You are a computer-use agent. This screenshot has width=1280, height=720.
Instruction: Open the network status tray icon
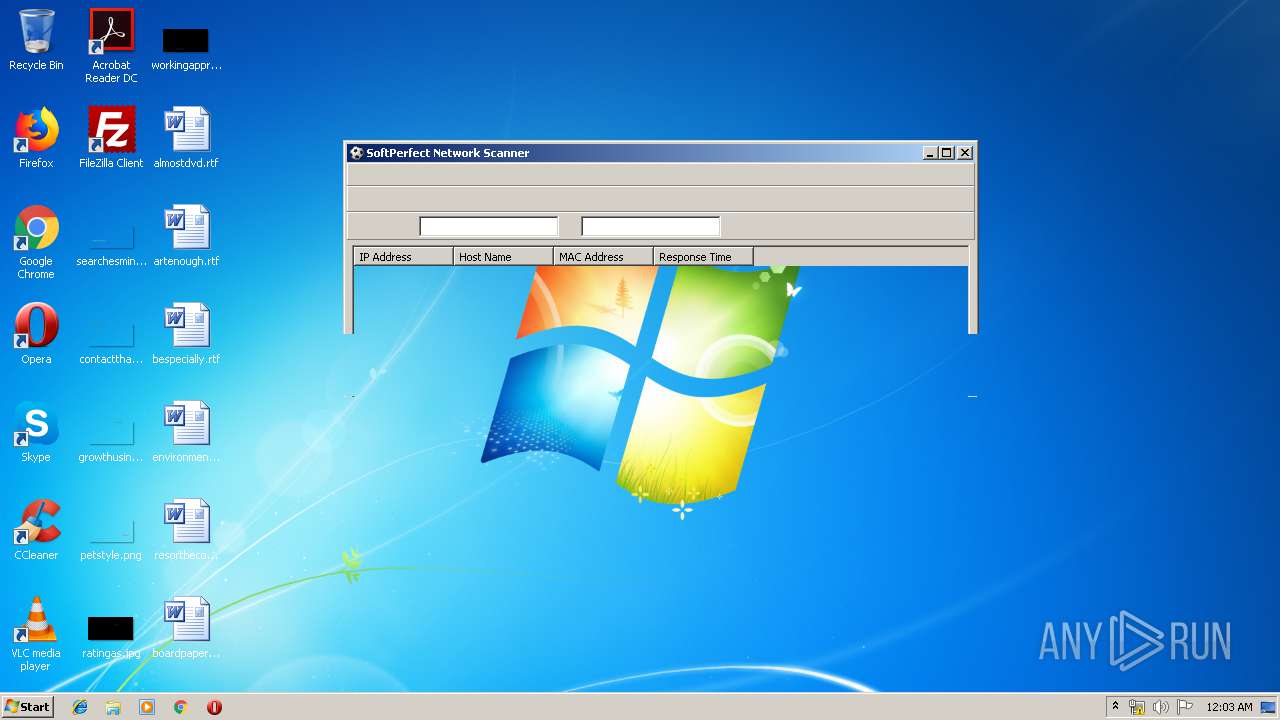click(x=1137, y=707)
